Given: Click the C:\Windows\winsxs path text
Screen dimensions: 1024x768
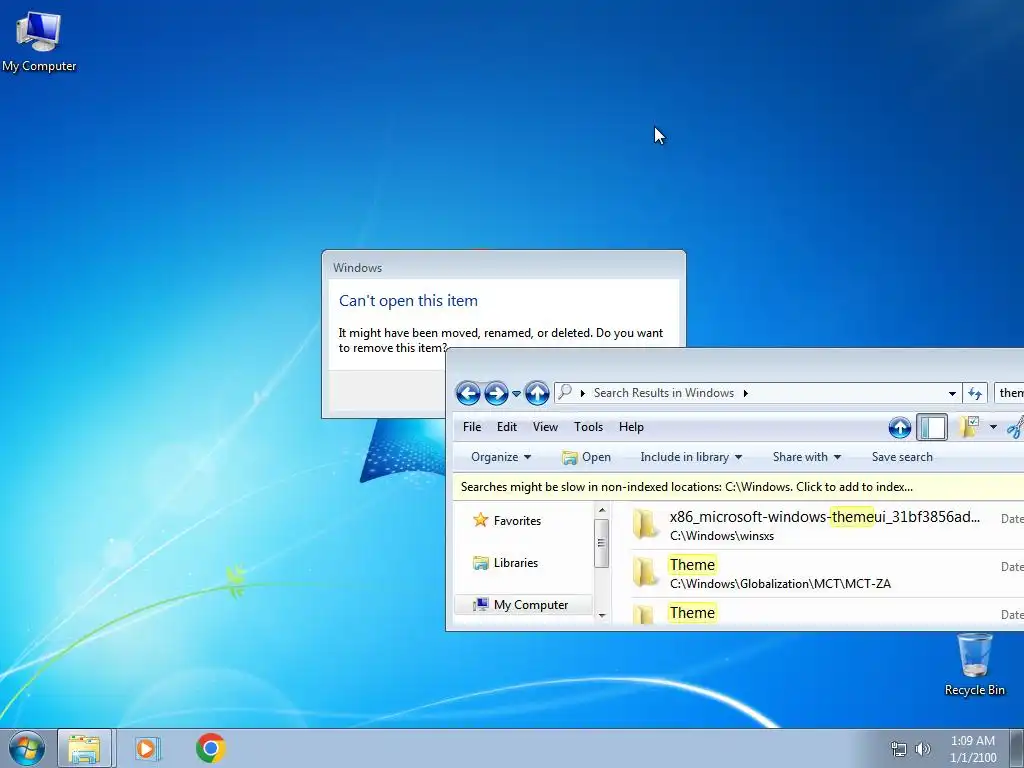Looking at the screenshot, I should (x=722, y=536).
